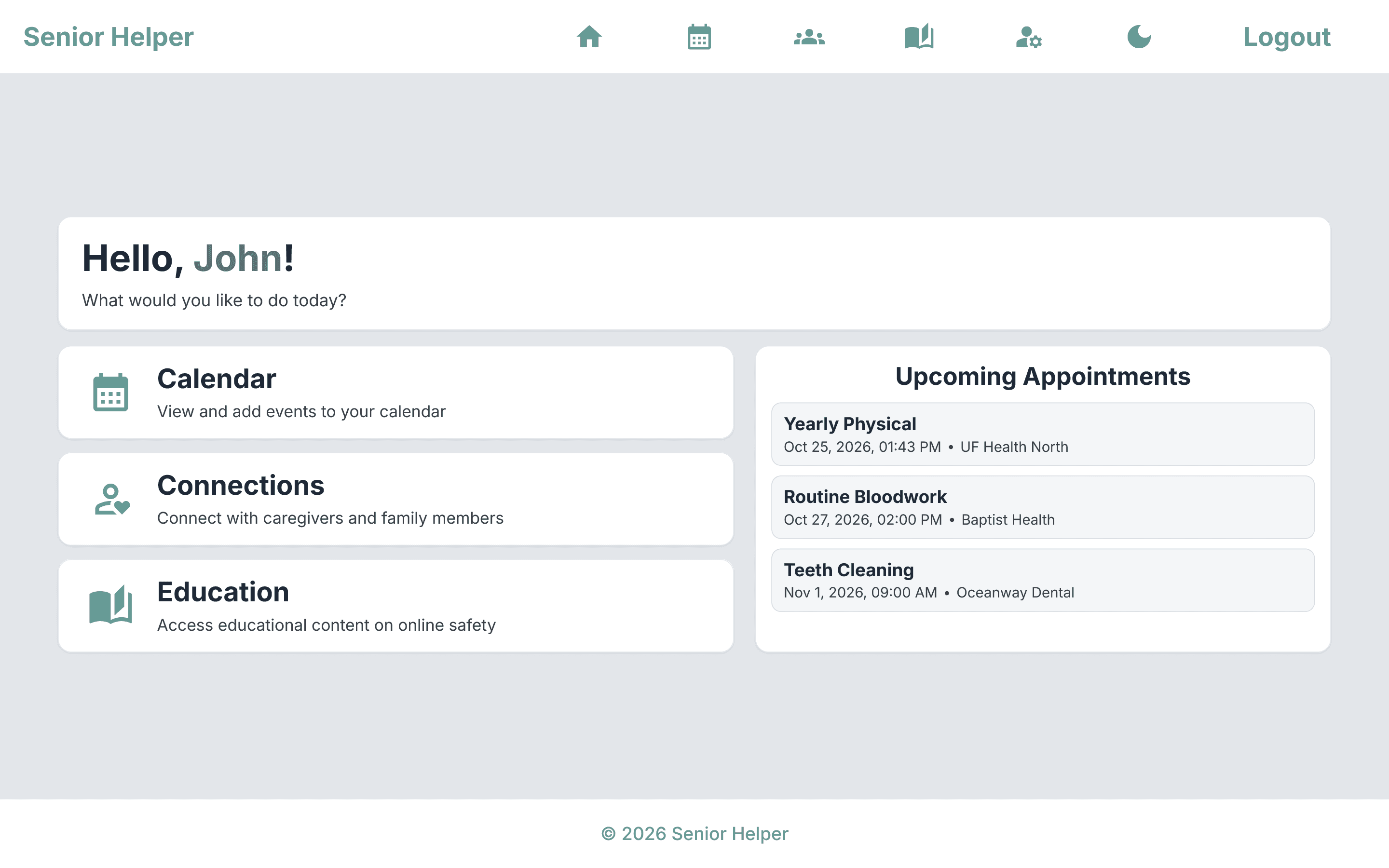Screen dimensions: 1389x868
Task: Click the Education card book icon
Action: (x=111, y=605)
